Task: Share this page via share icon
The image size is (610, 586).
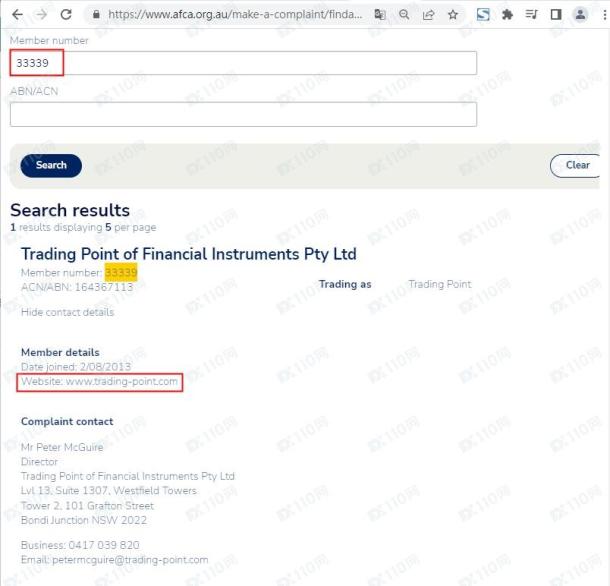Action: pos(428,15)
